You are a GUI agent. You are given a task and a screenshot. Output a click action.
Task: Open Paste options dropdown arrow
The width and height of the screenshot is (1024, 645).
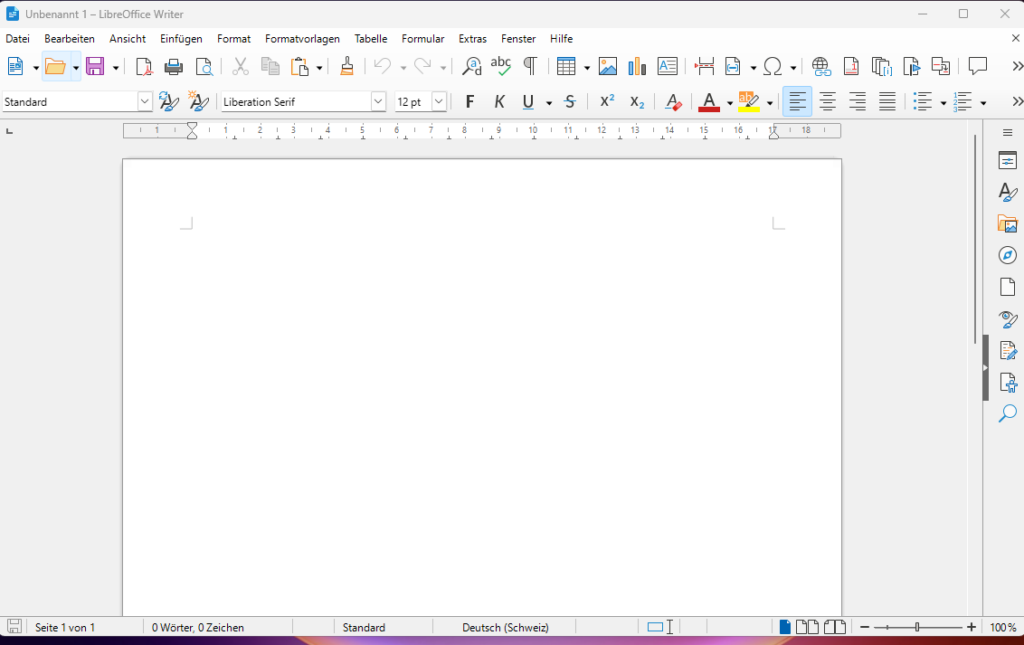click(x=319, y=67)
